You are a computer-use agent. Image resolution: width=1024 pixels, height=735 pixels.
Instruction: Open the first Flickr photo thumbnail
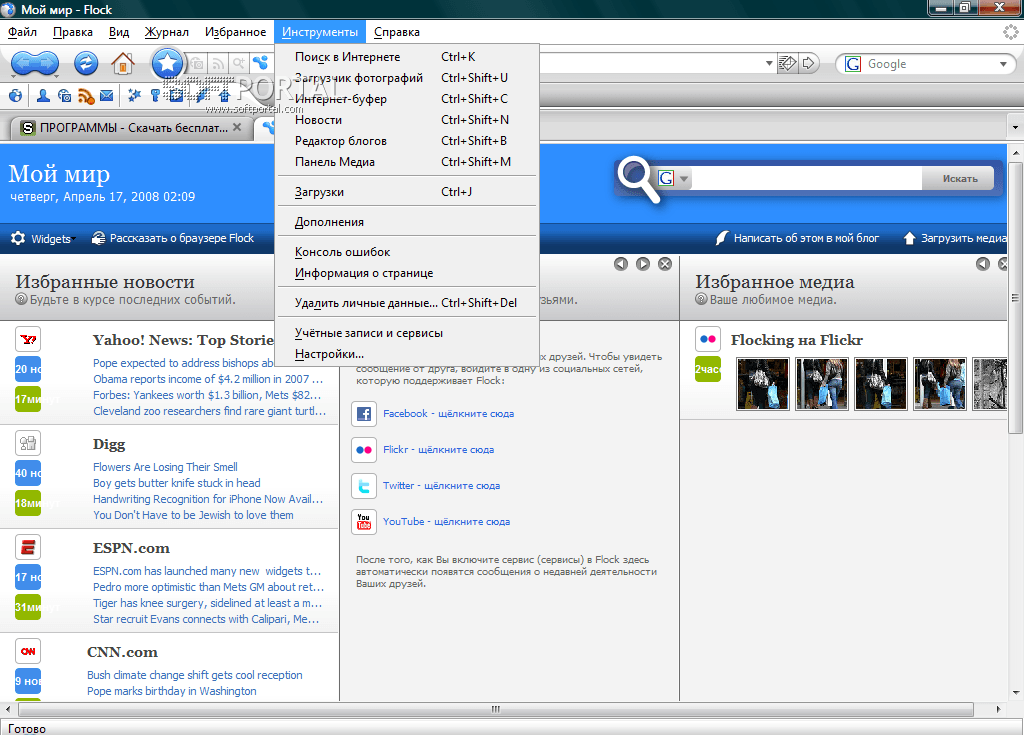tap(762, 384)
